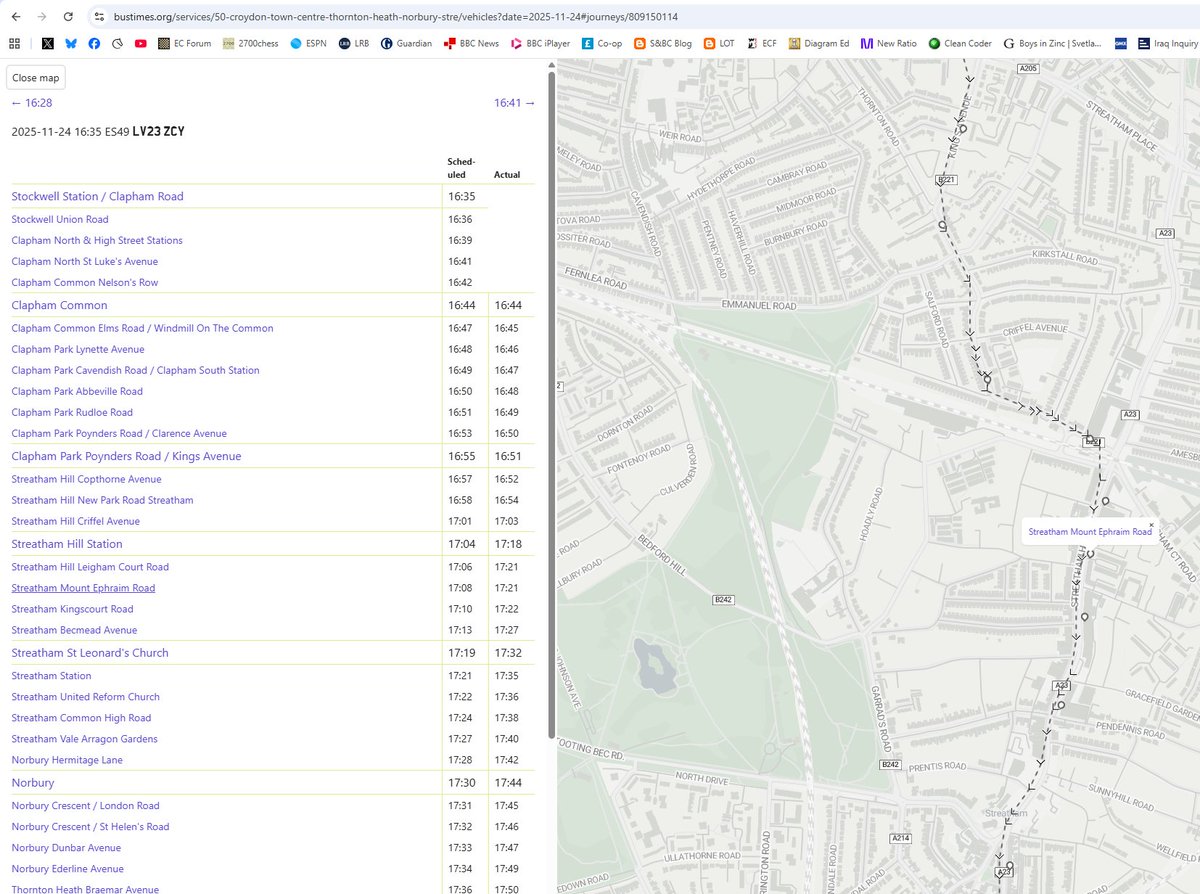Viewport: 1200px width, 894px height.
Task: Open Streatham Hill Station link
Action: coord(67,544)
